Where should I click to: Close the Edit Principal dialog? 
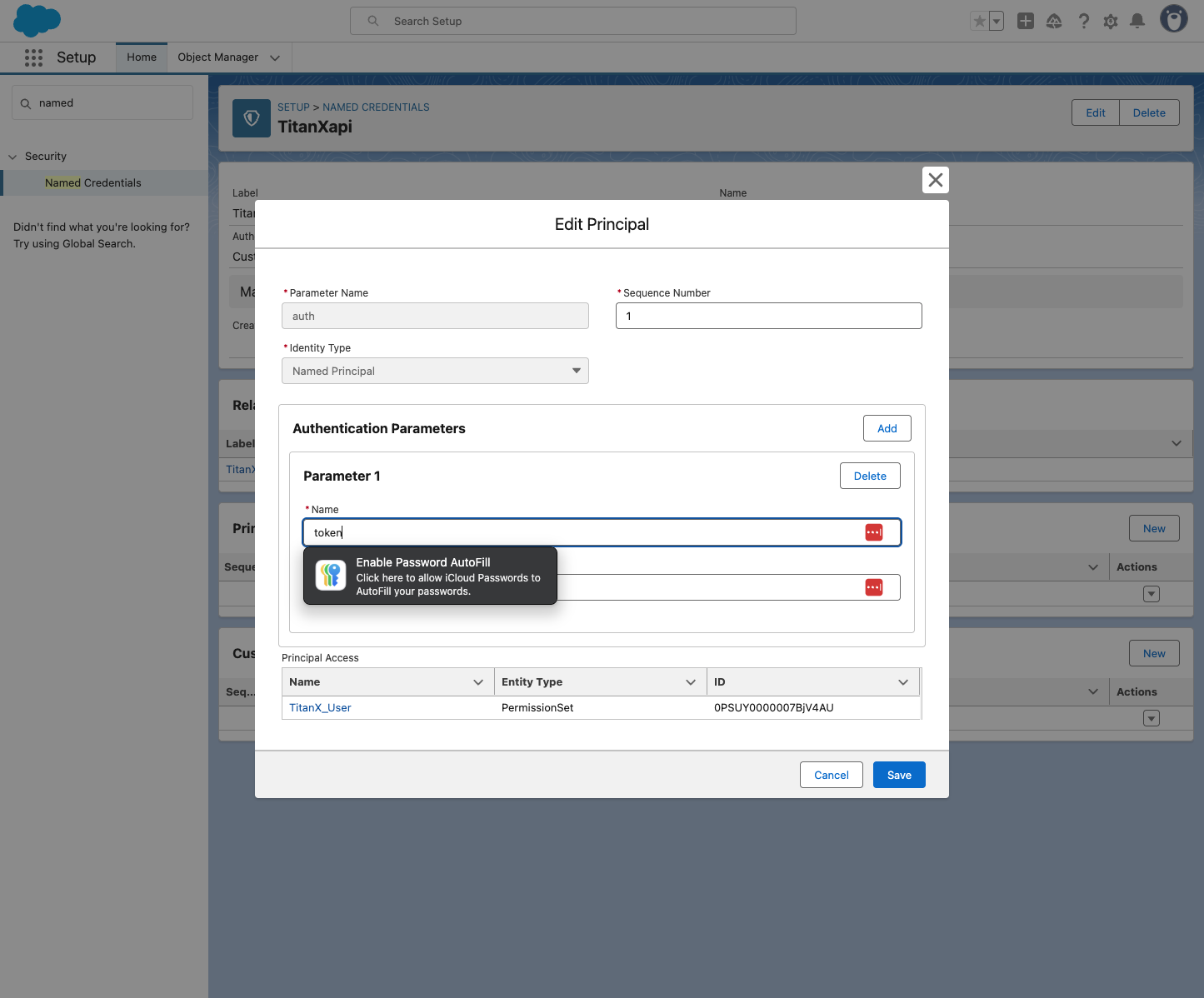pos(936,180)
